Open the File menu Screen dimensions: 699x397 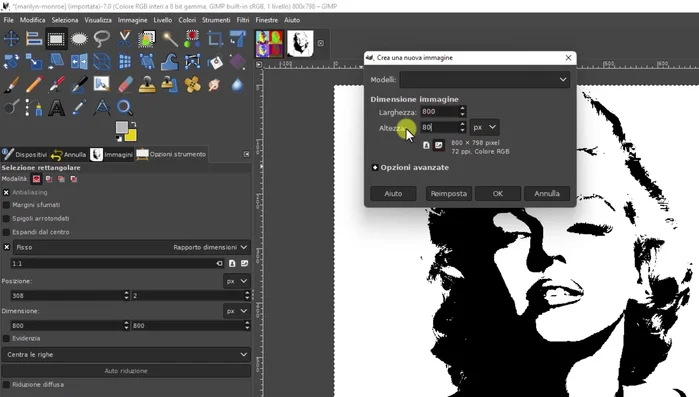pyautogui.click(x=8, y=20)
